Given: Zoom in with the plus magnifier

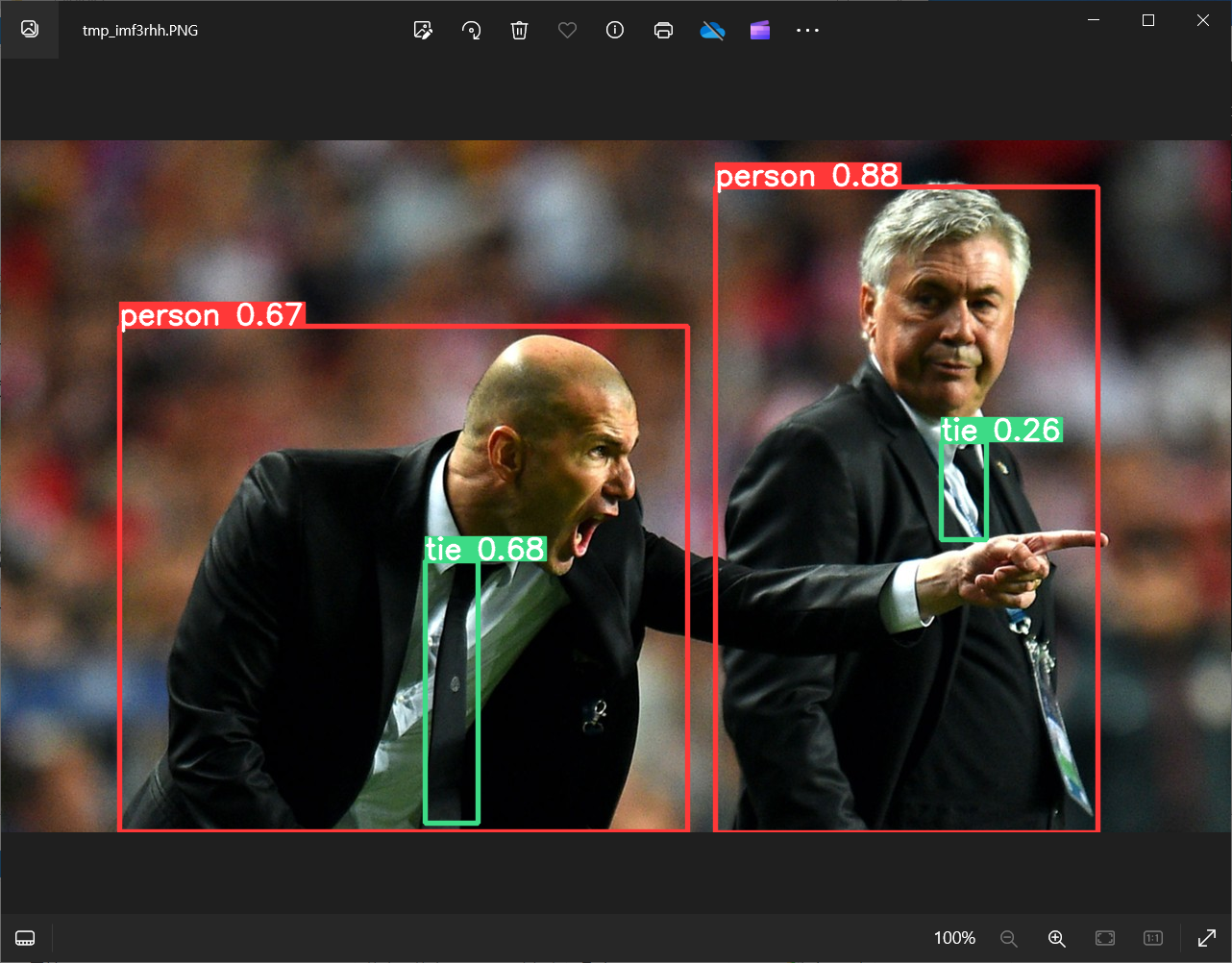Looking at the screenshot, I should pos(1056,938).
